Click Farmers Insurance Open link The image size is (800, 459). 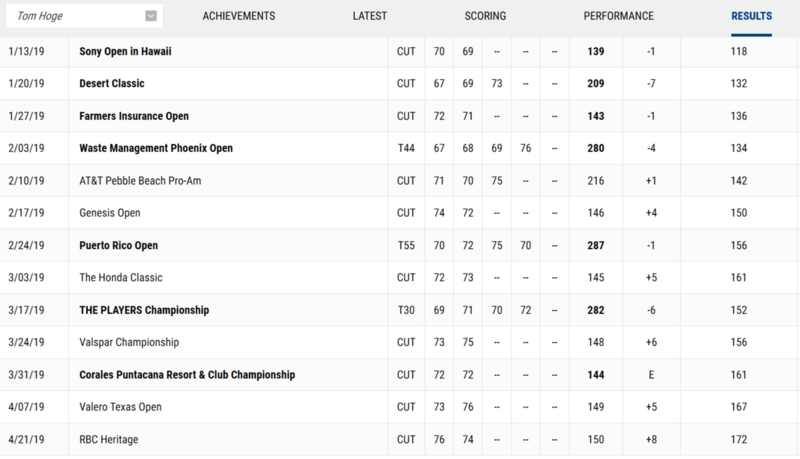133,116
